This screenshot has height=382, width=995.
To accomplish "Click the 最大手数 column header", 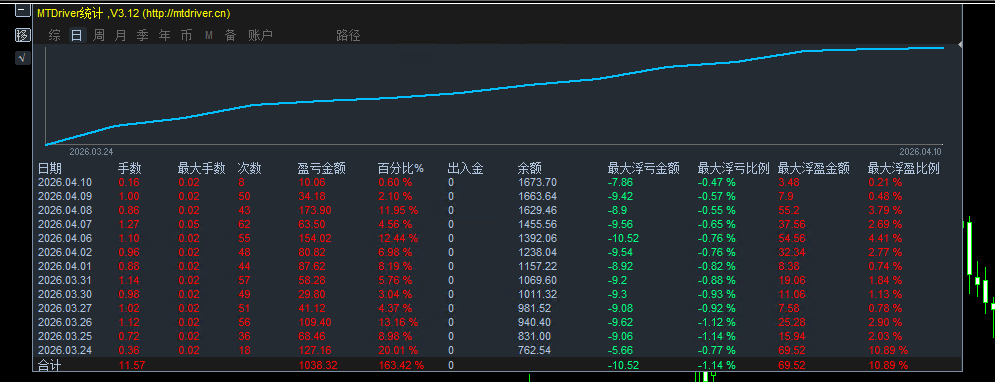I will [x=202, y=168].
